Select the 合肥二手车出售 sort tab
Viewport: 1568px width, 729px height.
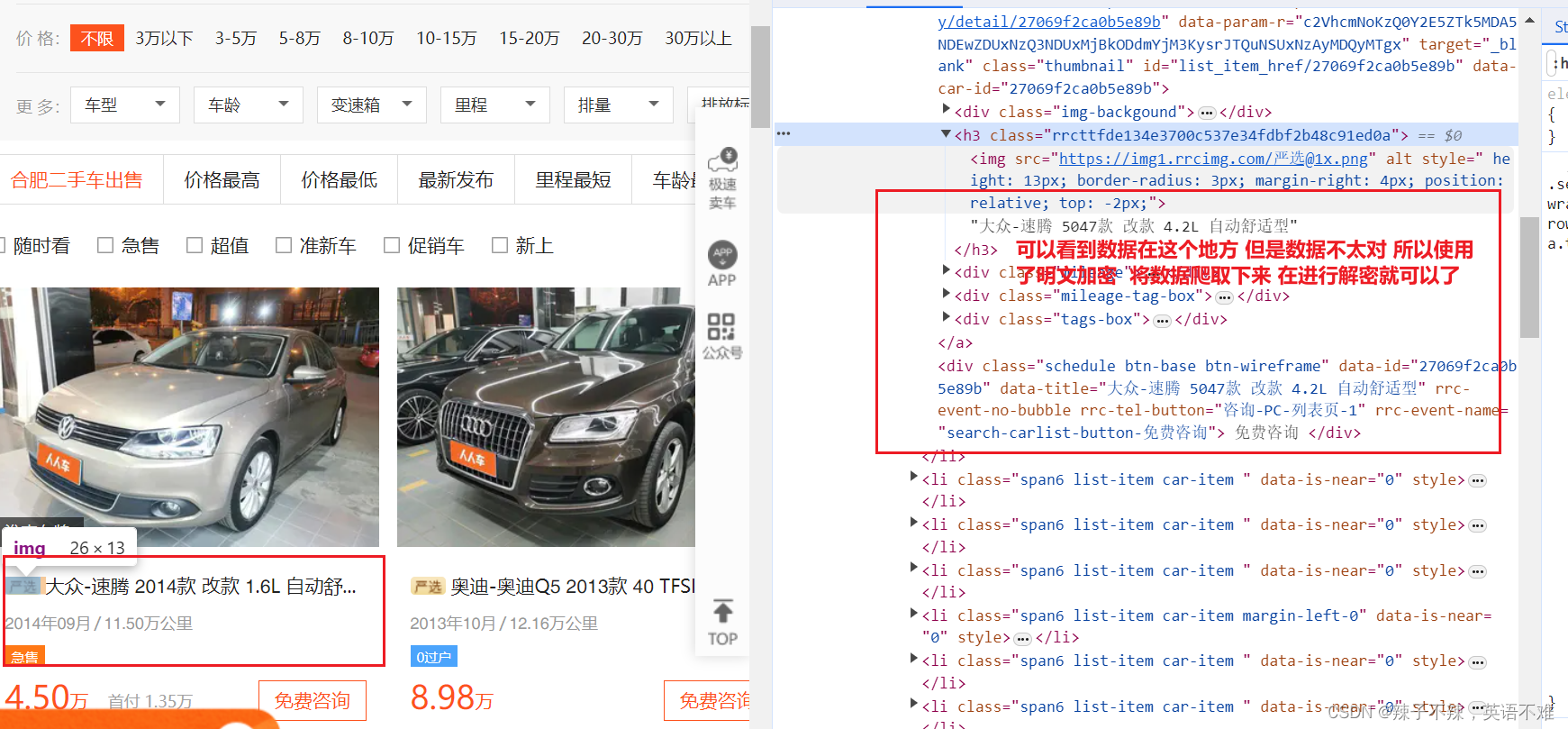click(x=77, y=179)
